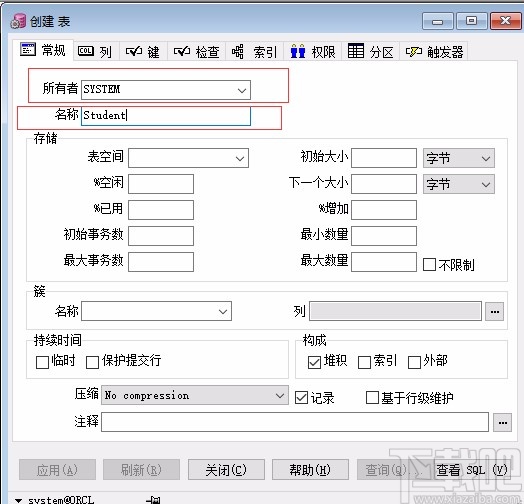Maximize the 创建表 window
This screenshot has height=504, width=524.
(x=472, y=21)
